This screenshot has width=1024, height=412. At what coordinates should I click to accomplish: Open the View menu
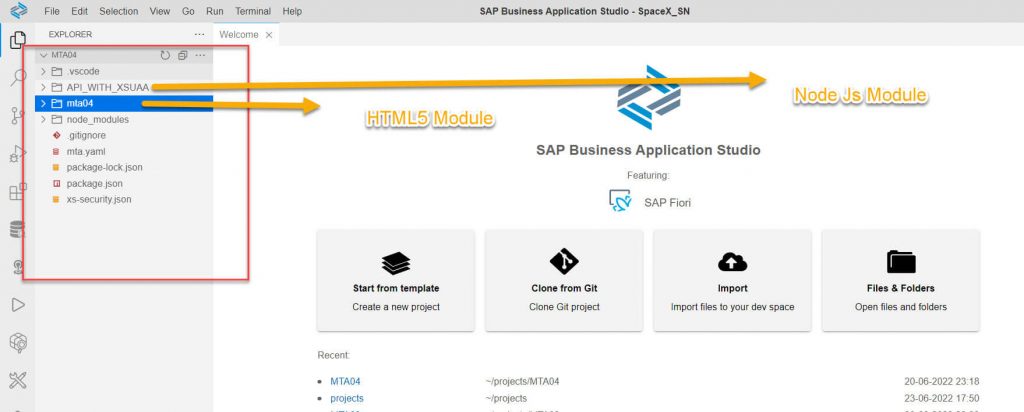pyautogui.click(x=160, y=11)
